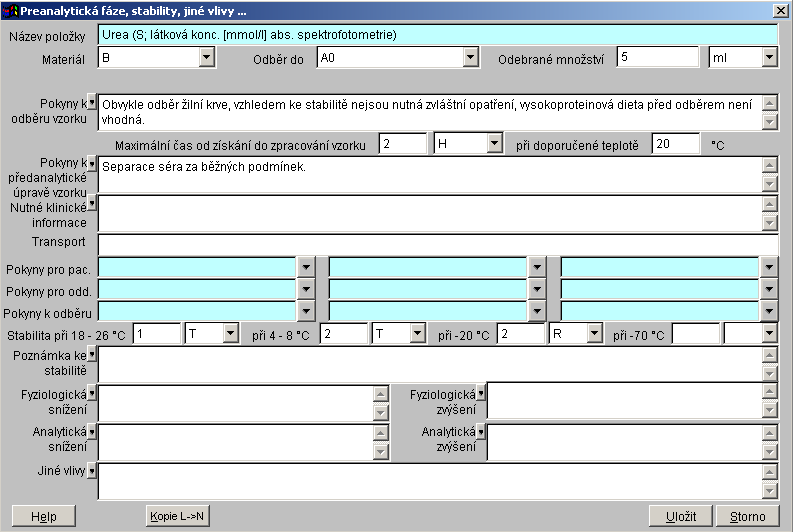Click the Storno button
This screenshot has width=793, height=532.
point(747,516)
